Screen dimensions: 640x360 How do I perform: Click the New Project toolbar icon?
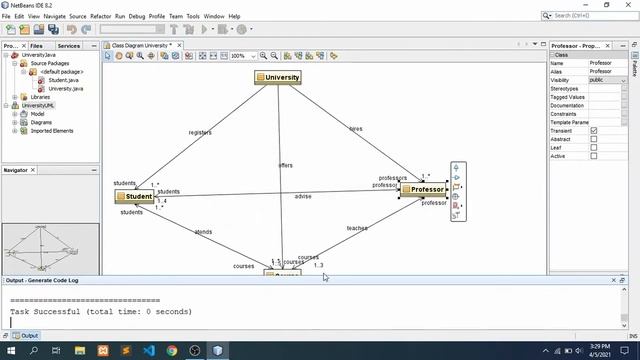pos(24,29)
